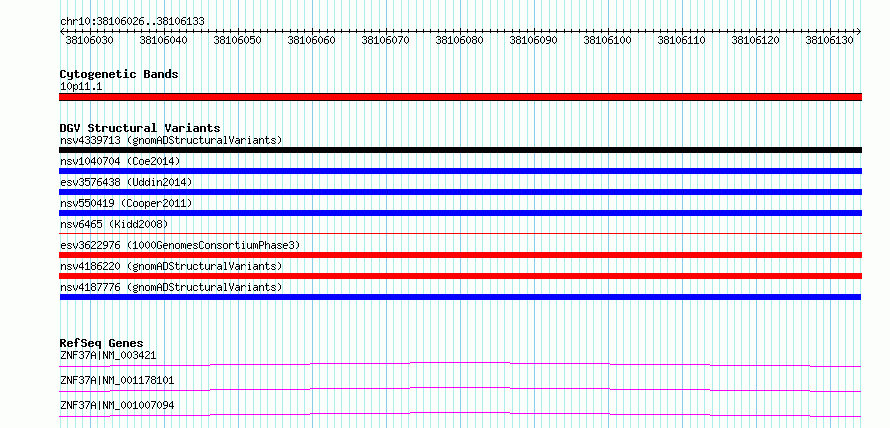
Task: Open variant esv3622976 1000Genomes label
Action: coord(180,245)
